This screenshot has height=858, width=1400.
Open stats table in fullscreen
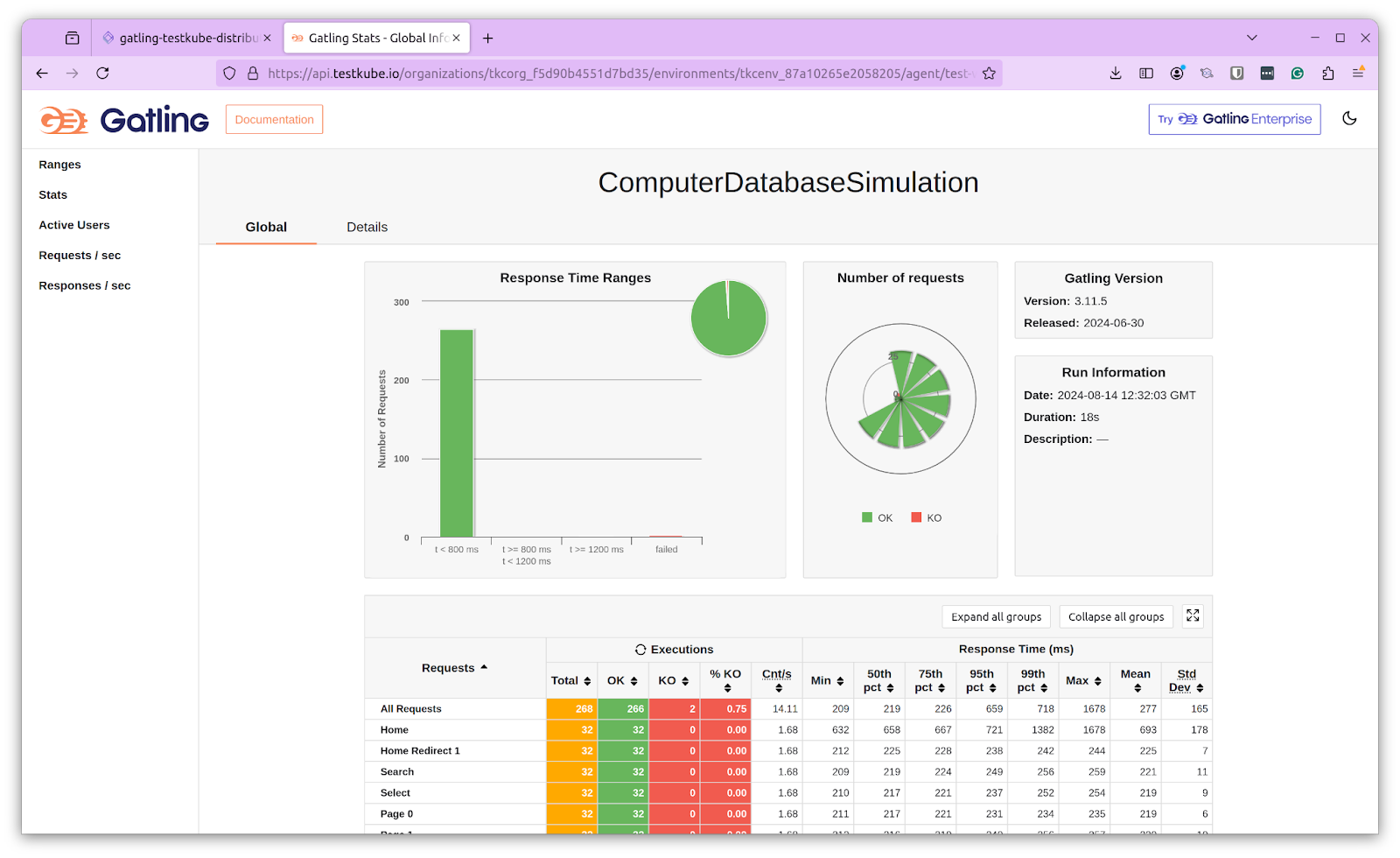tap(1193, 616)
